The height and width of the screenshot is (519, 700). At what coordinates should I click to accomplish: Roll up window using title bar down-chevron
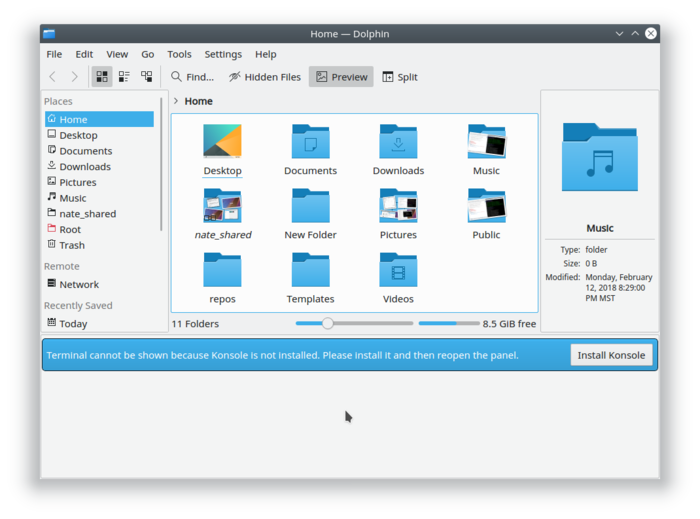[619, 33]
